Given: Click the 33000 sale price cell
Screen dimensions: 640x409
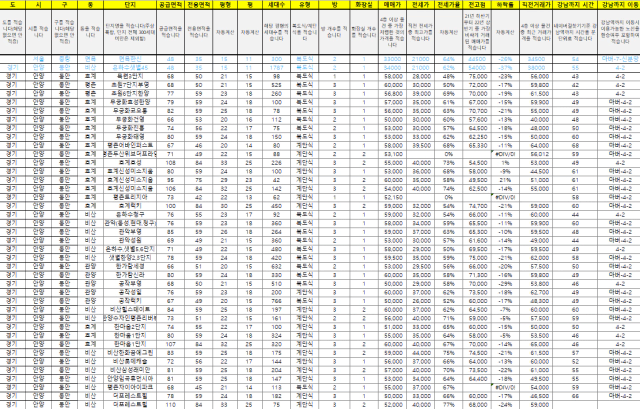Looking at the screenshot, I should pyautogui.click(x=392, y=59).
